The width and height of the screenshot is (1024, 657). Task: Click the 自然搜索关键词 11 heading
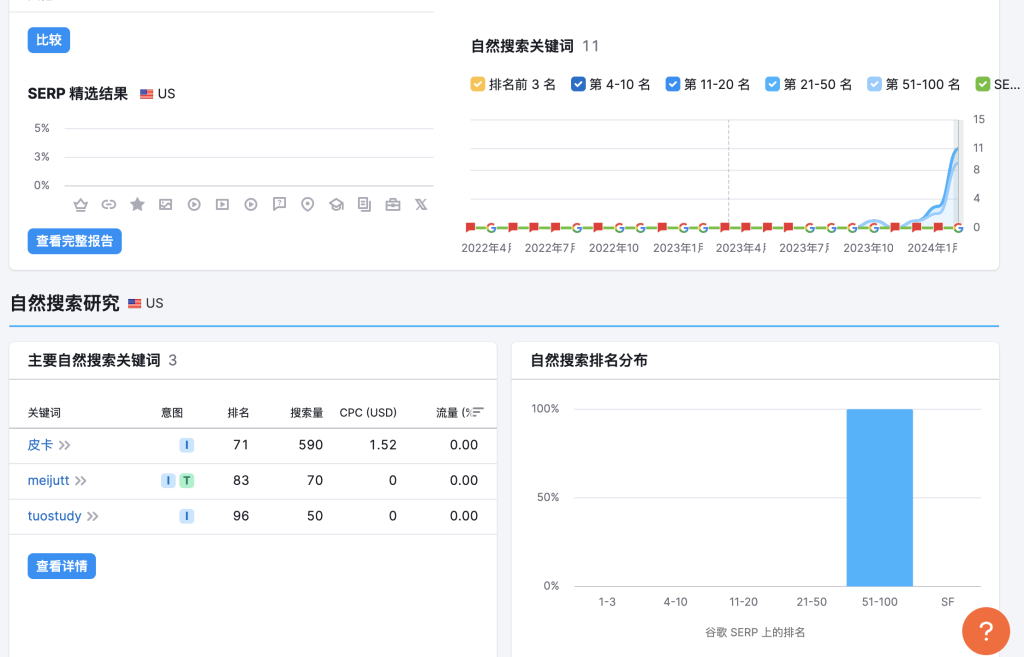[534, 46]
